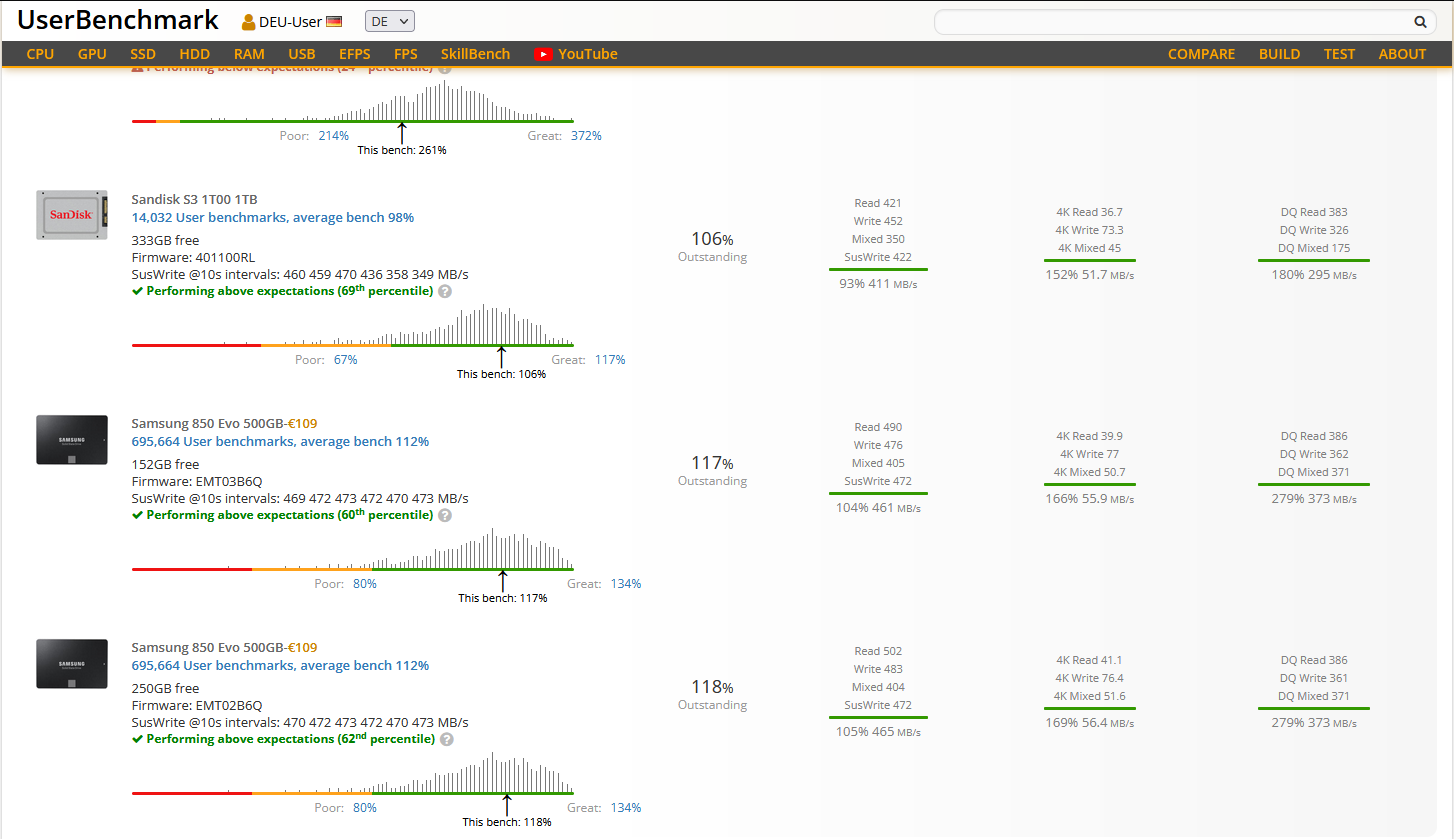Open the BUILD page
1454x839 pixels.
pos(1279,54)
